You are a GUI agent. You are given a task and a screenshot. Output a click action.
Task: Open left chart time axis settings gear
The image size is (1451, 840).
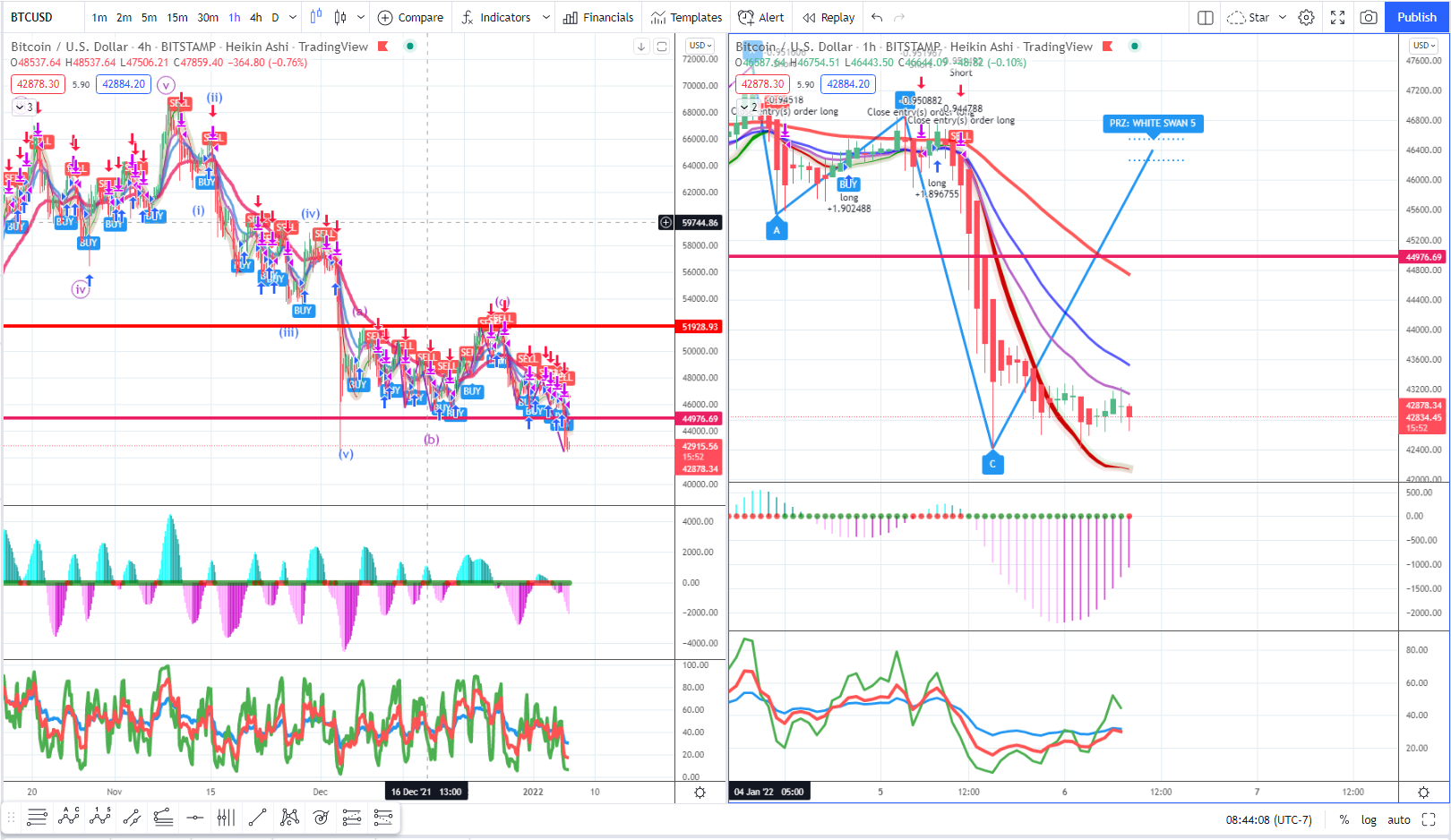(700, 793)
